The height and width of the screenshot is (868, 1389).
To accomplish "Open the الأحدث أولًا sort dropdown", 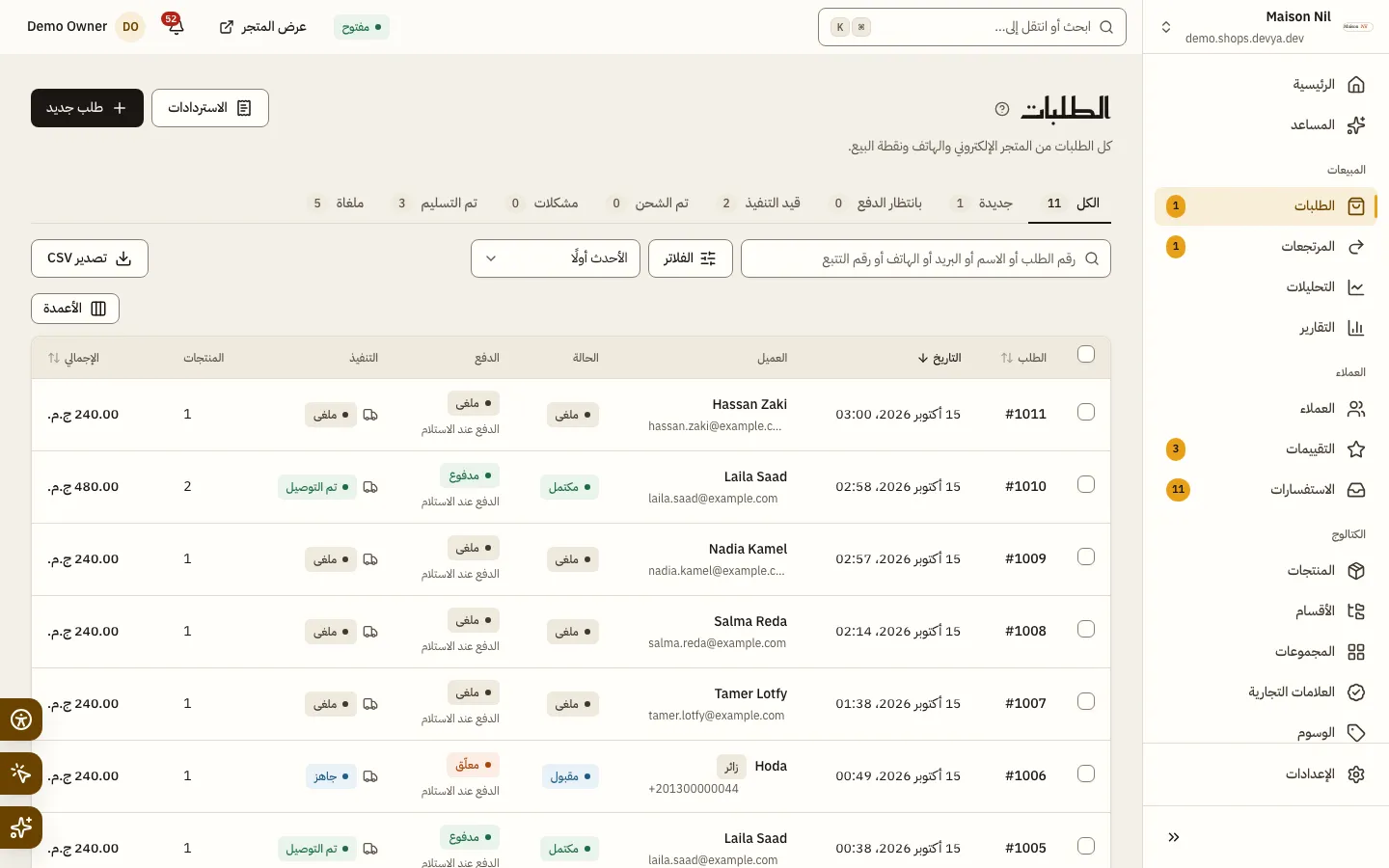I will click(x=556, y=258).
